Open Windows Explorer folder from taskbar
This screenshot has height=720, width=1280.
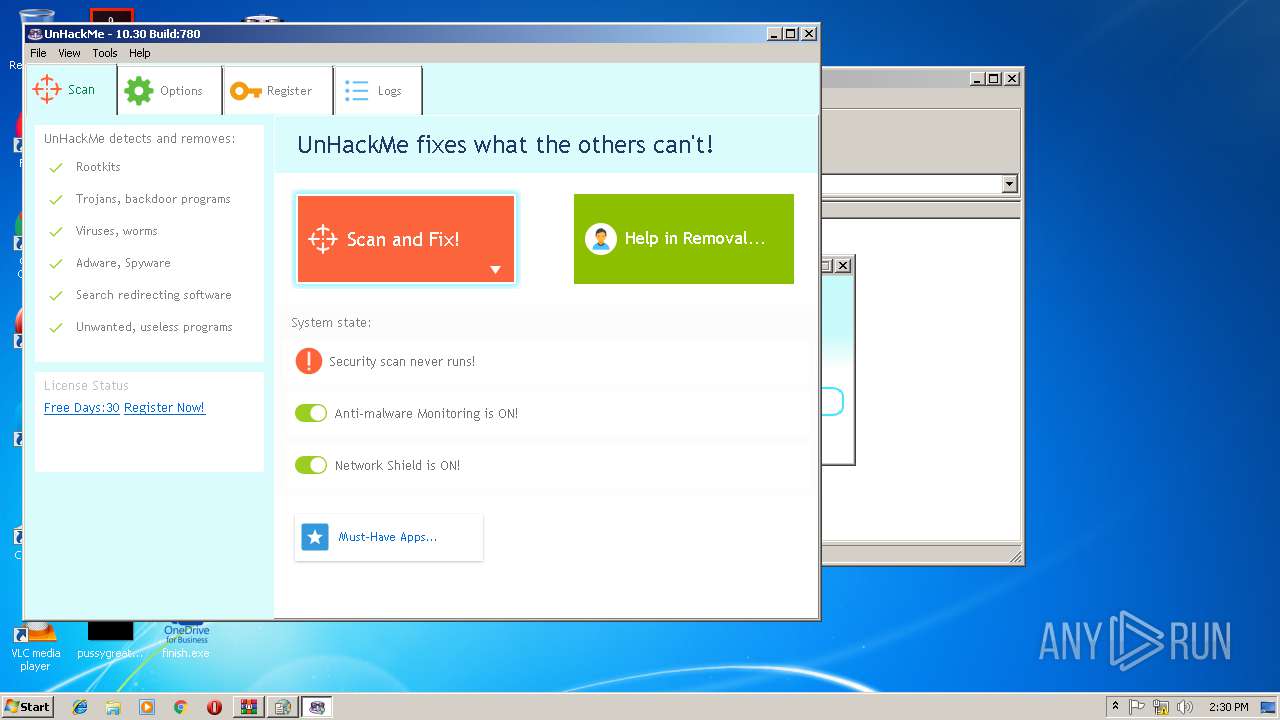pyautogui.click(x=113, y=707)
